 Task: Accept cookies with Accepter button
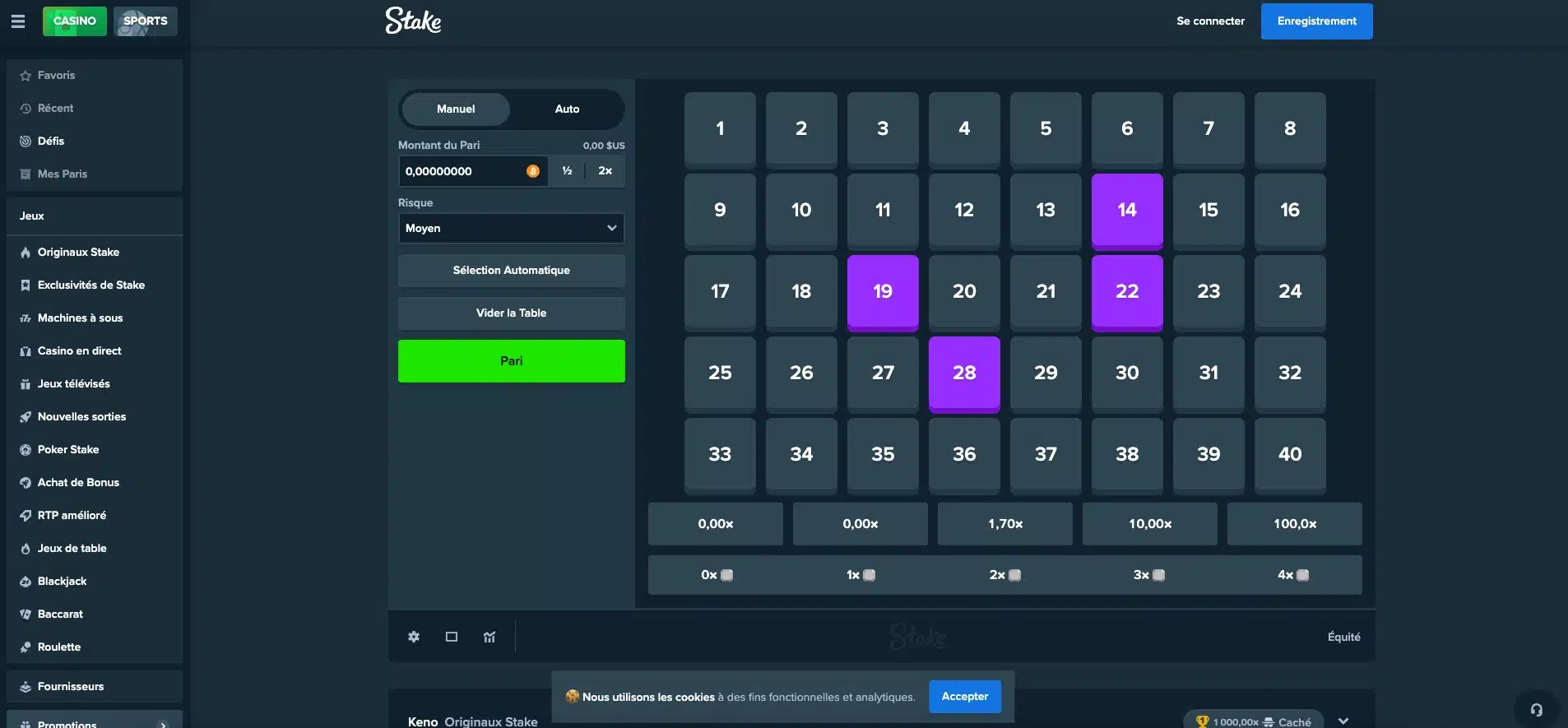[965, 697]
